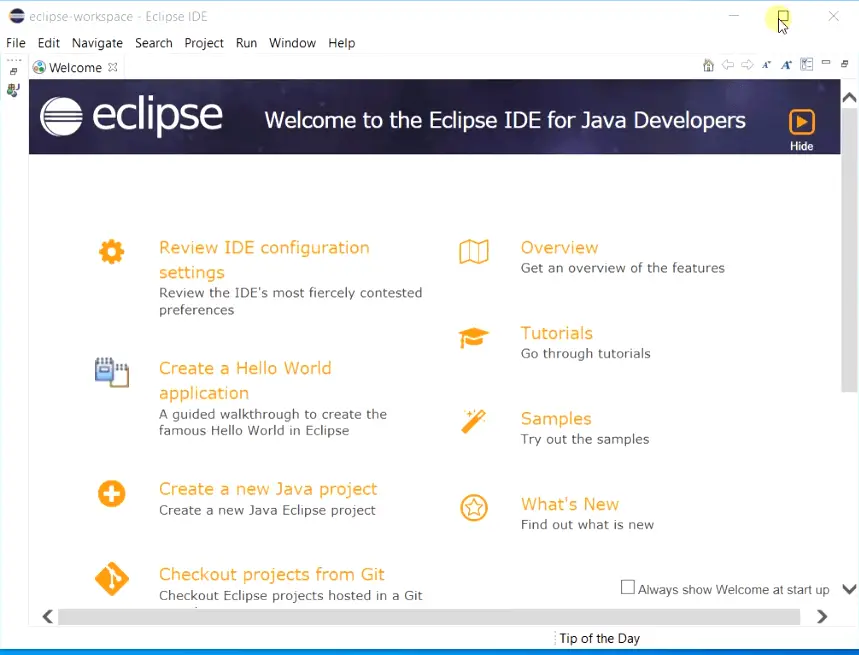Click the gear icon beside Review IDE configuration settings
Image resolution: width=859 pixels, height=655 pixels.
(x=112, y=252)
